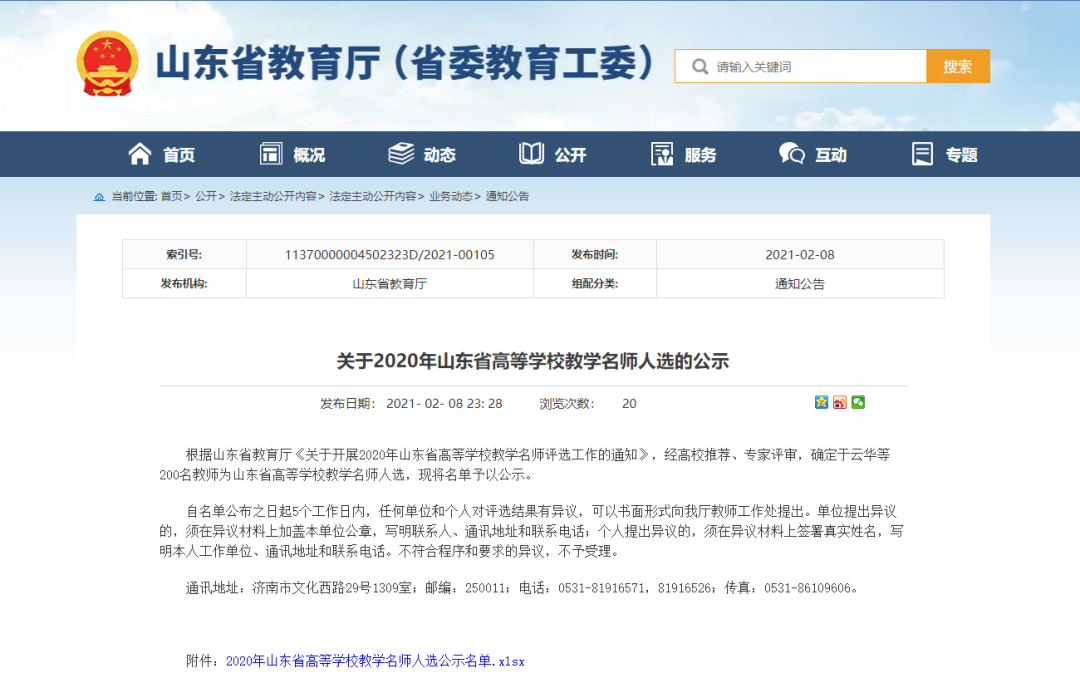Click the 索引号 label cell
Viewport: 1080px width, 678px height.
[x=185, y=254]
